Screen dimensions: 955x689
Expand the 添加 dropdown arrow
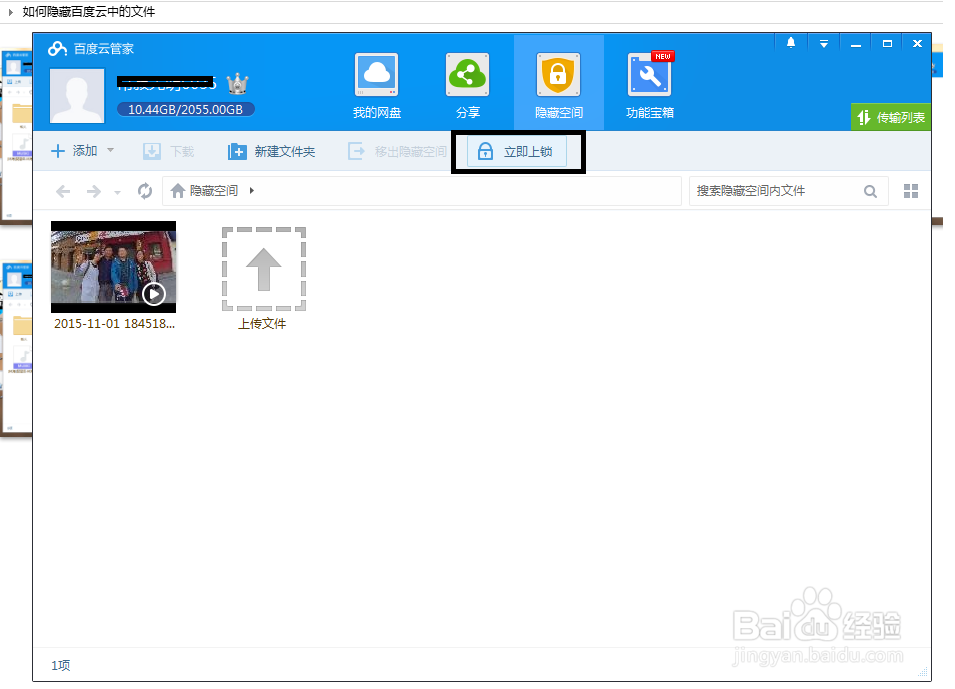[110, 150]
